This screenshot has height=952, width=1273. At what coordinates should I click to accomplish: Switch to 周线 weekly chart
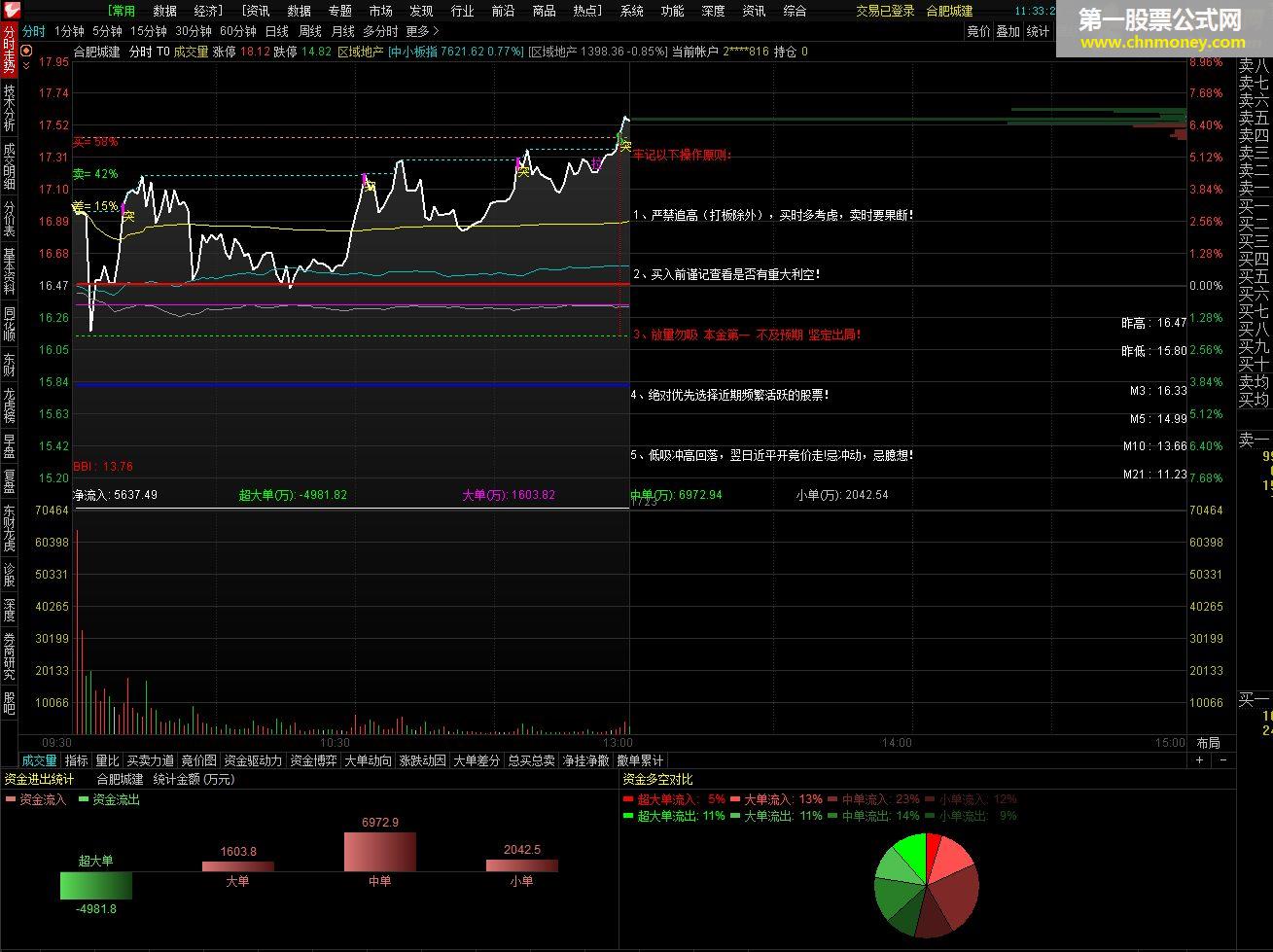[x=310, y=31]
